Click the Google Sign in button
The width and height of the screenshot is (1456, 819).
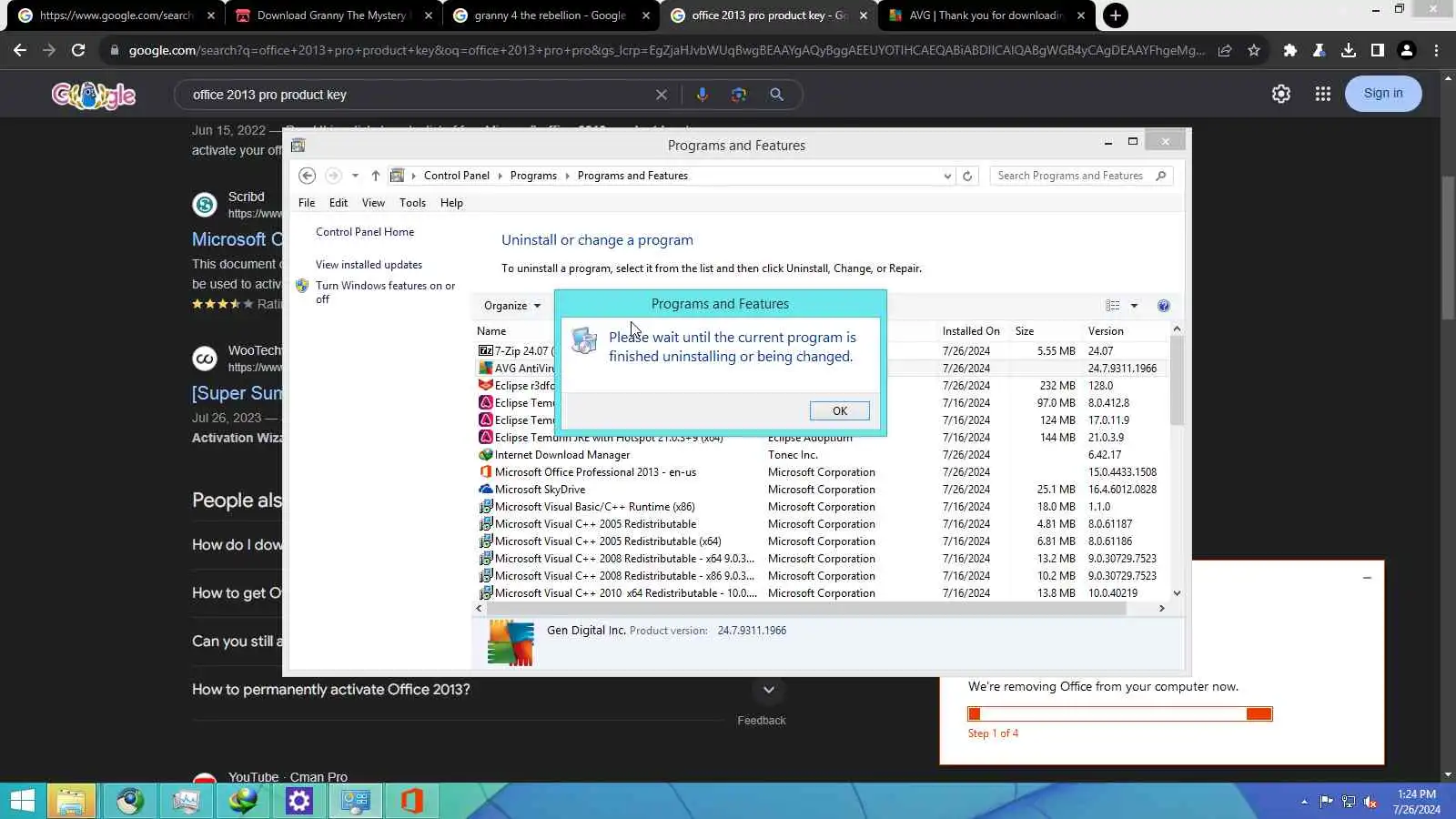tap(1383, 94)
